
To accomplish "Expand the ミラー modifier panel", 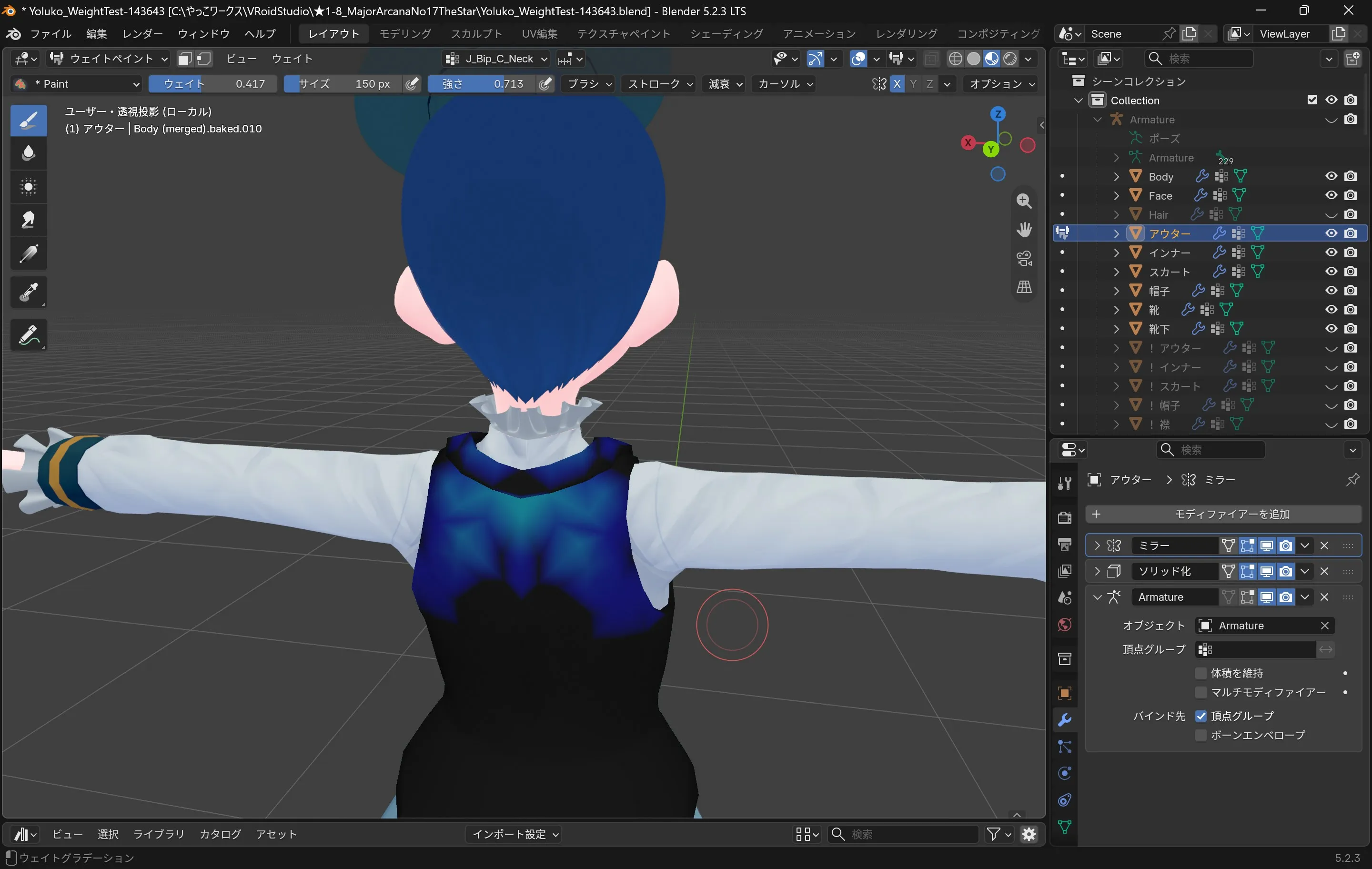I will (x=1097, y=546).
